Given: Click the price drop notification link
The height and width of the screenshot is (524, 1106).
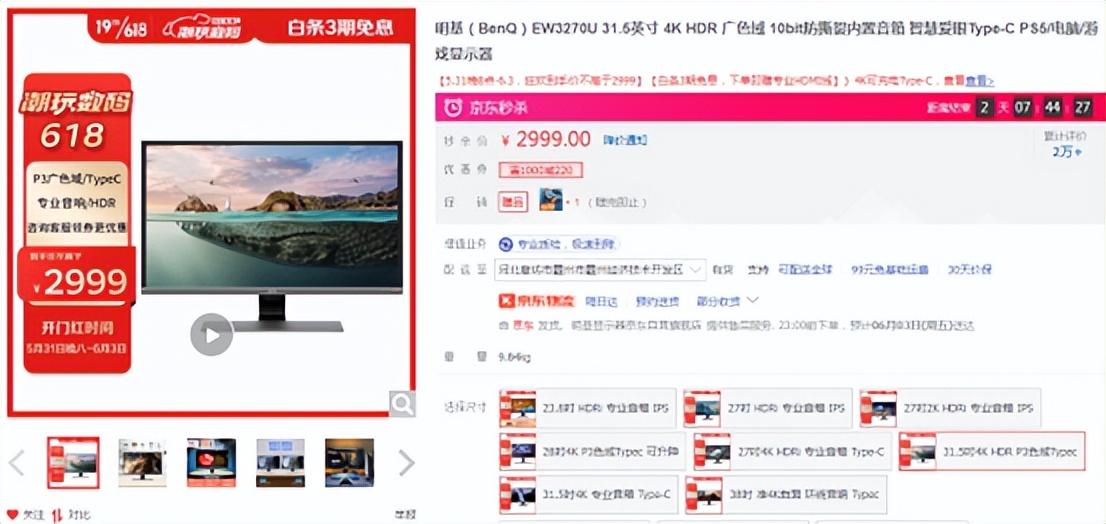Looking at the screenshot, I should 625,140.
